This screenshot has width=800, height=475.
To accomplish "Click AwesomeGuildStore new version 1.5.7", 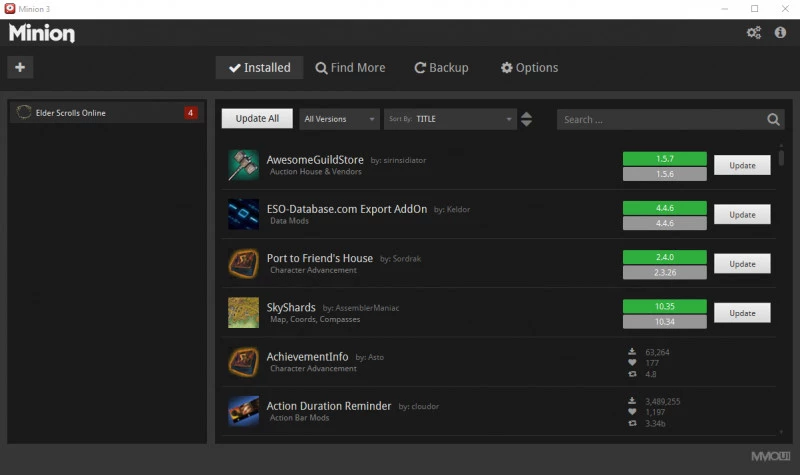I will [664, 159].
